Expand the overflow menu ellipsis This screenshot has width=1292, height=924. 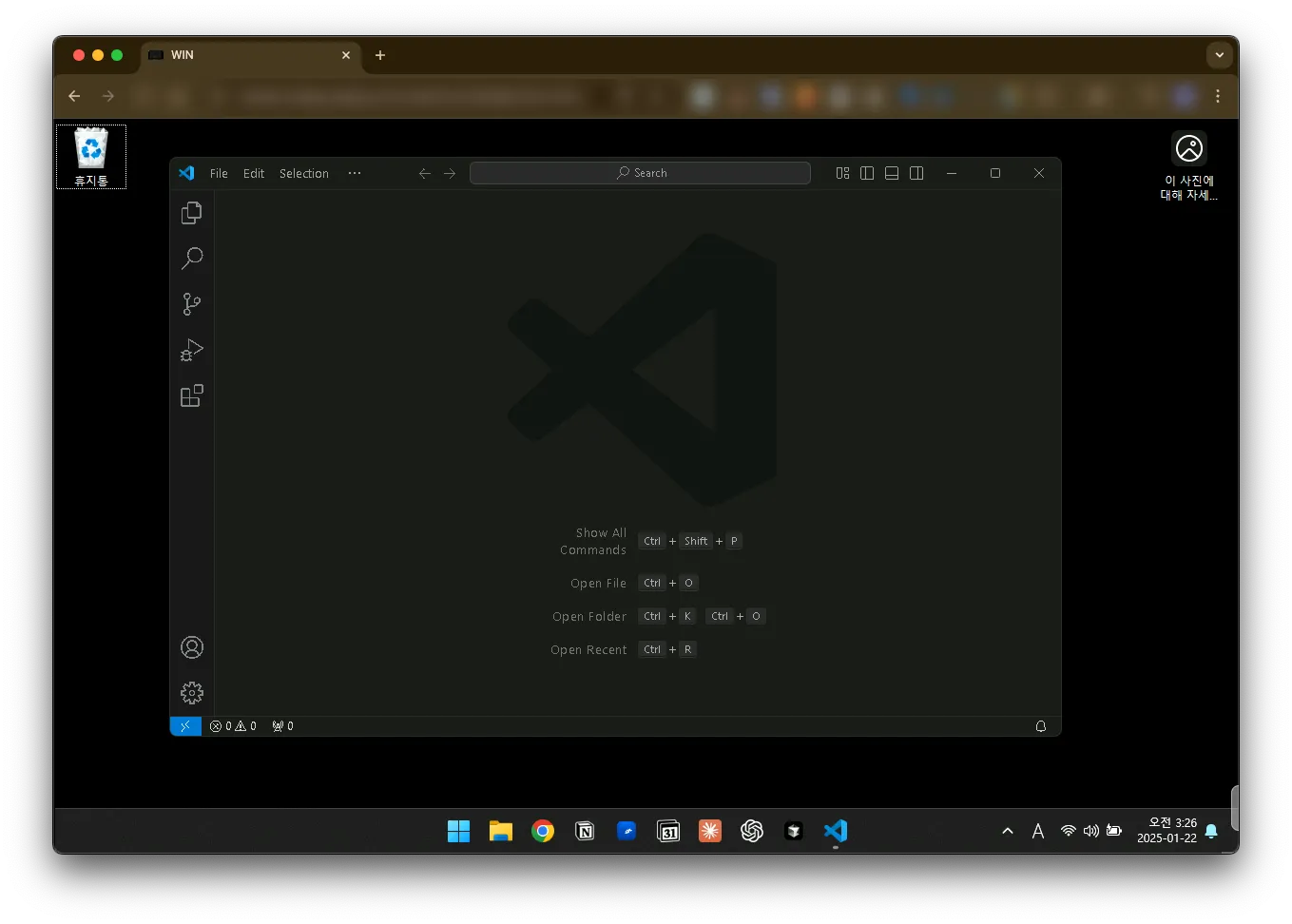(355, 173)
